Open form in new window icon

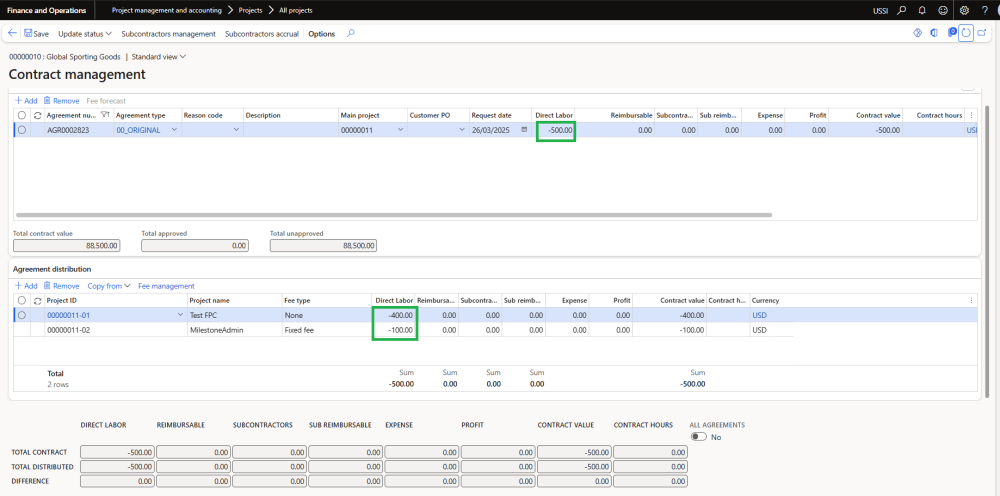[982, 33]
